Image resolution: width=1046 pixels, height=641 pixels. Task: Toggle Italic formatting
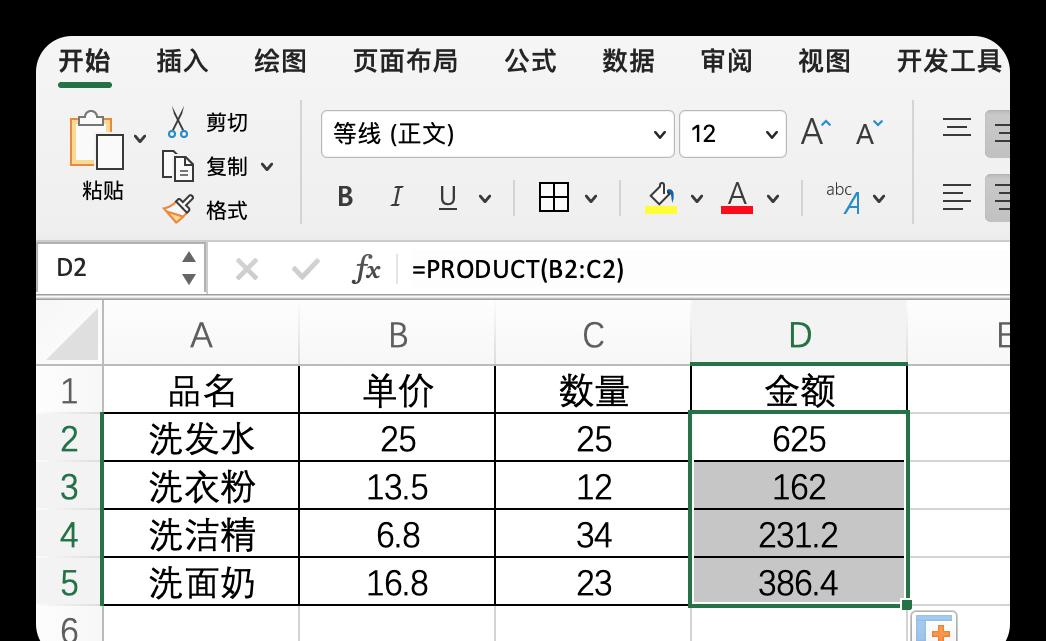point(396,197)
